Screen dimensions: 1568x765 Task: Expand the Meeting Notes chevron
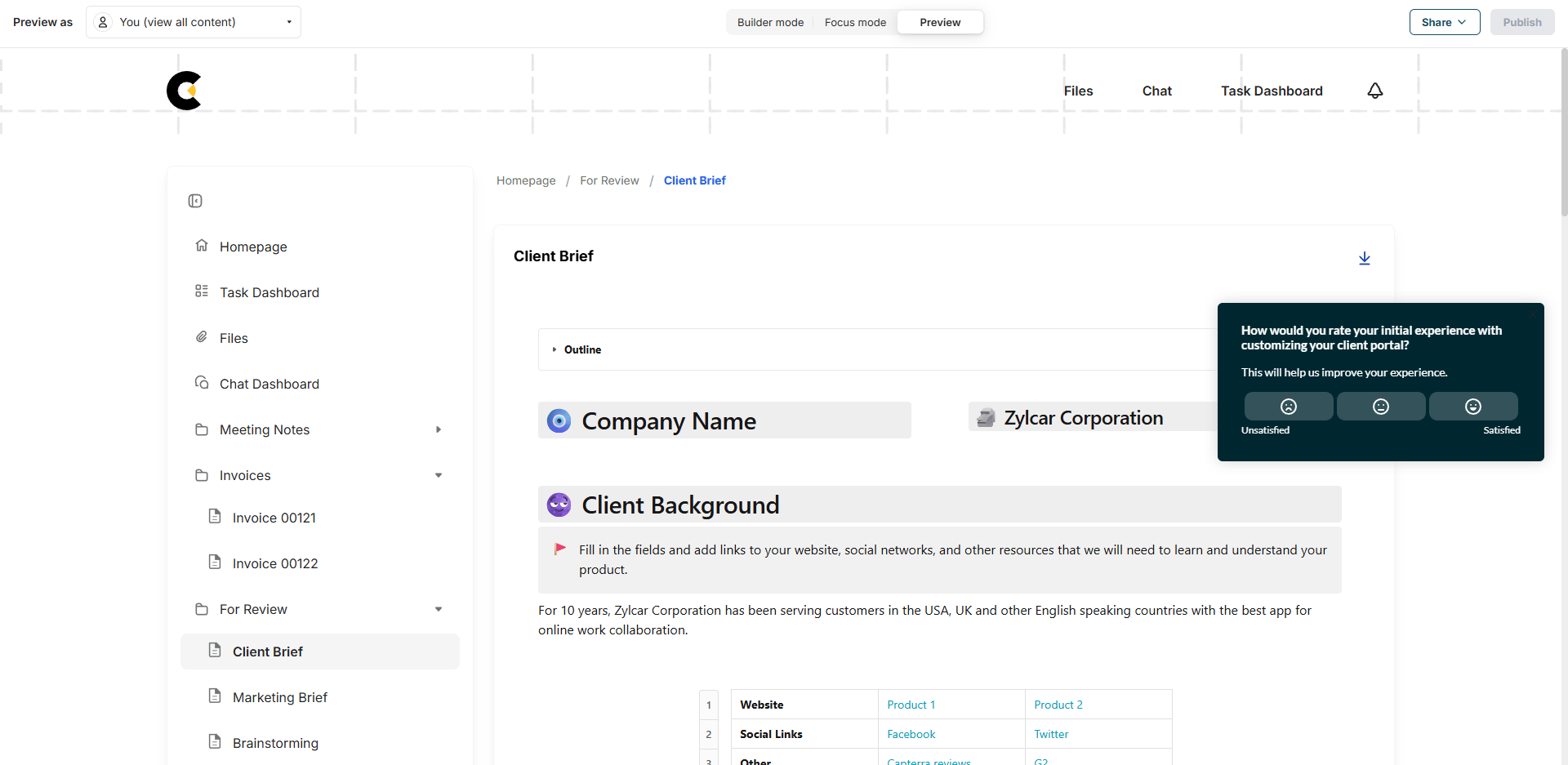(x=439, y=429)
